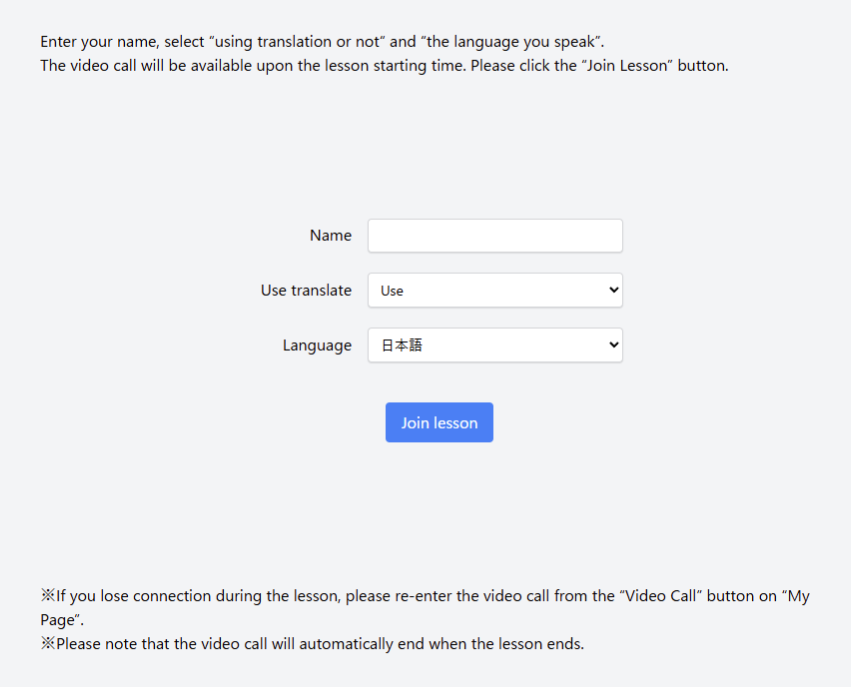The height and width of the screenshot is (687, 851).
Task: Open the Use translate dropdown
Action: 495,291
